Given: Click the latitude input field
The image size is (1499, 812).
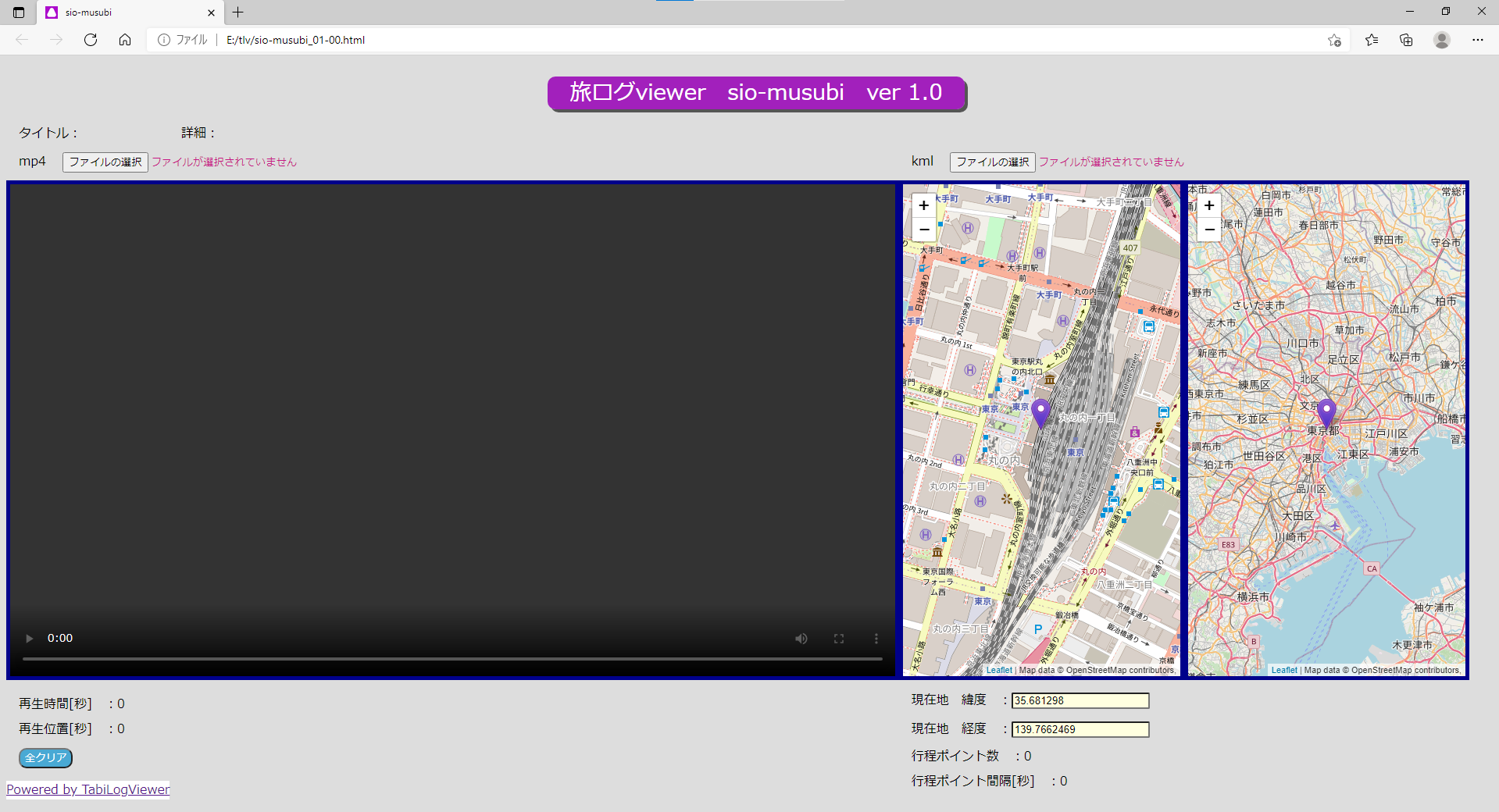Looking at the screenshot, I should click(x=1080, y=701).
